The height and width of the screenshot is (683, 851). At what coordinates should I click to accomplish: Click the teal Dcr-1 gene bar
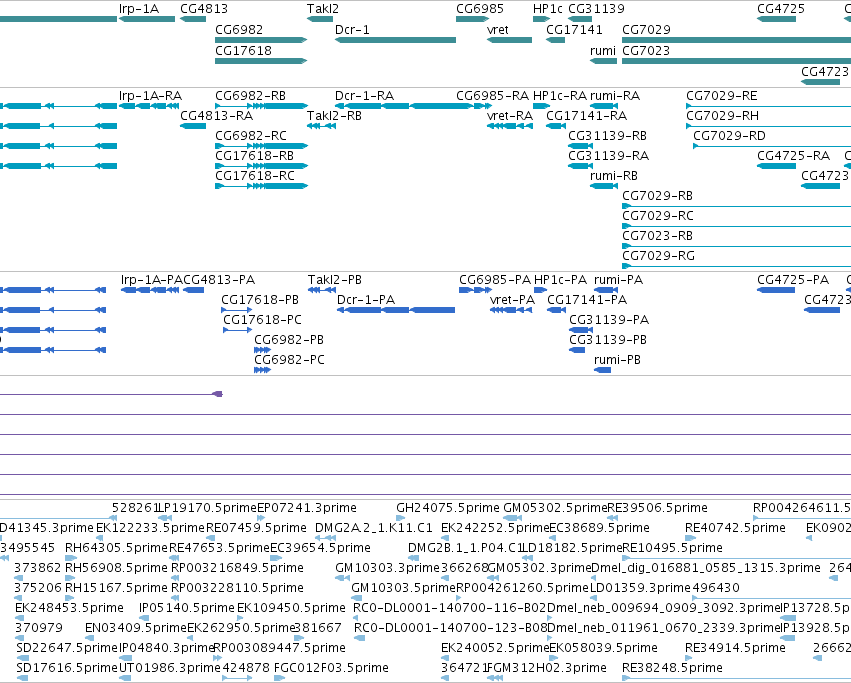tap(396, 40)
